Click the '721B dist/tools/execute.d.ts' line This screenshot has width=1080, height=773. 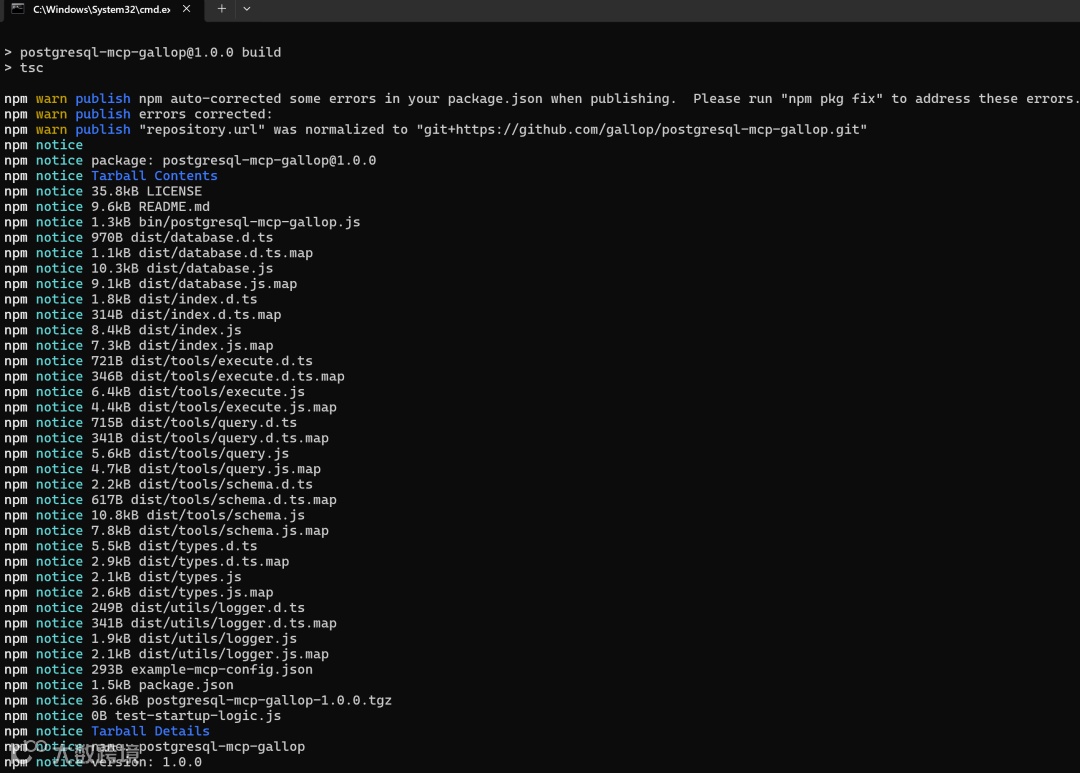[x=158, y=361]
